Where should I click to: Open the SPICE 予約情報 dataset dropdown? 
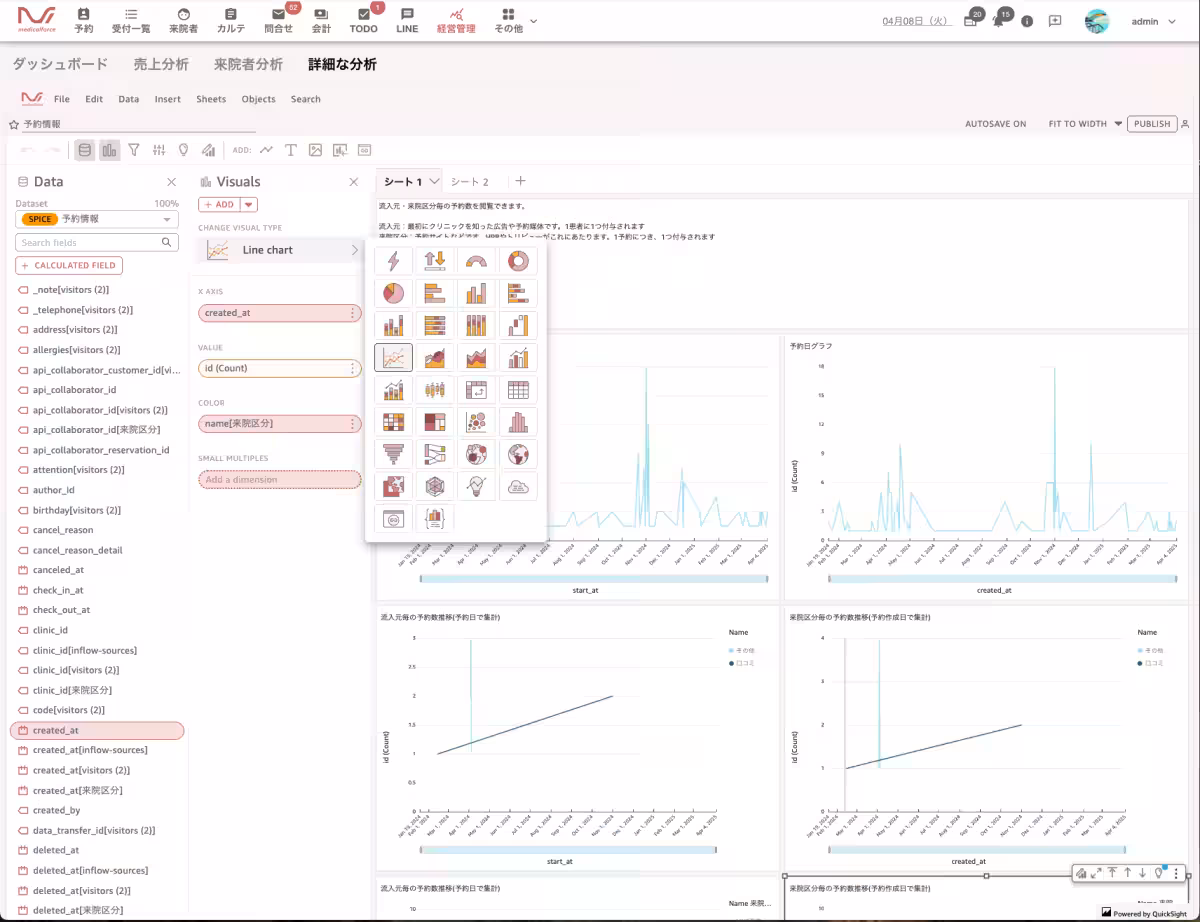point(97,219)
